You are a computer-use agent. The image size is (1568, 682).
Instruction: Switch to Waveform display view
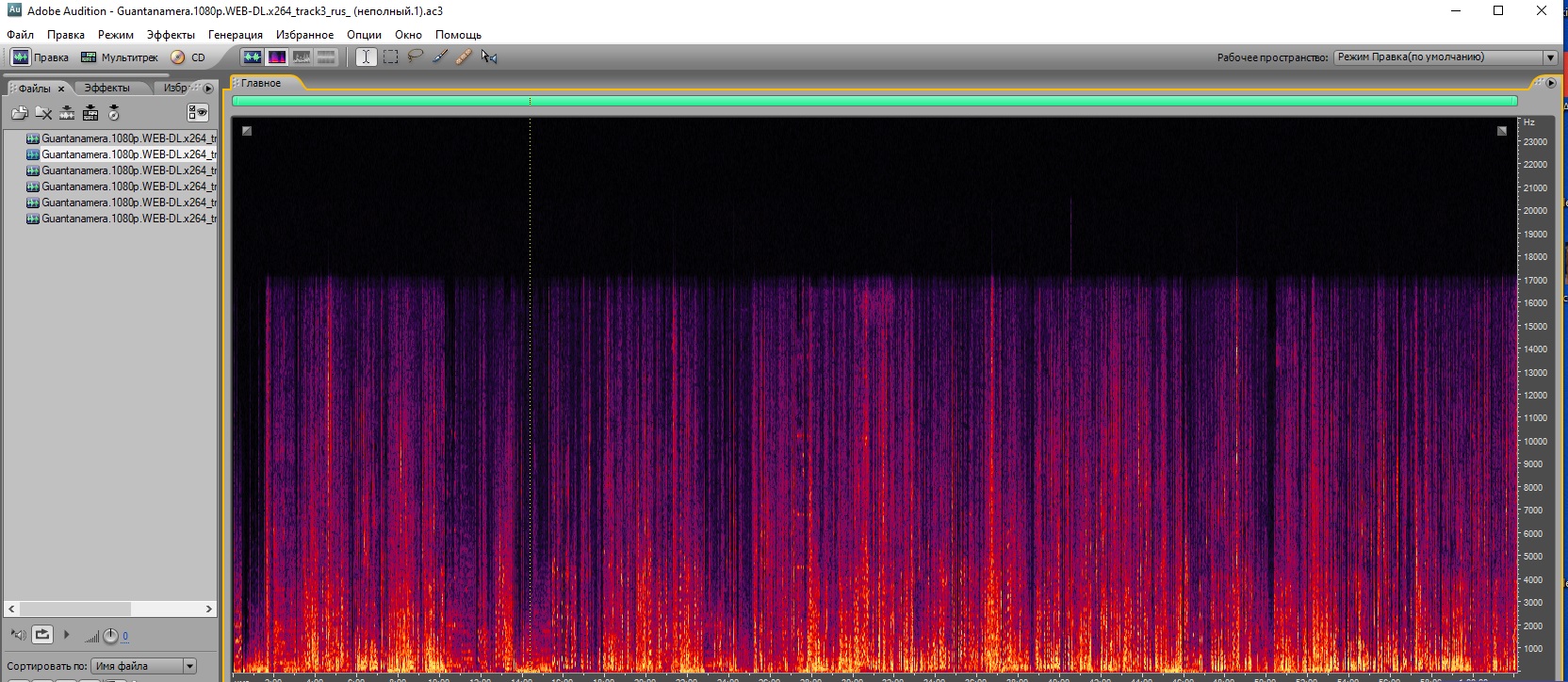tap(252, 57)
